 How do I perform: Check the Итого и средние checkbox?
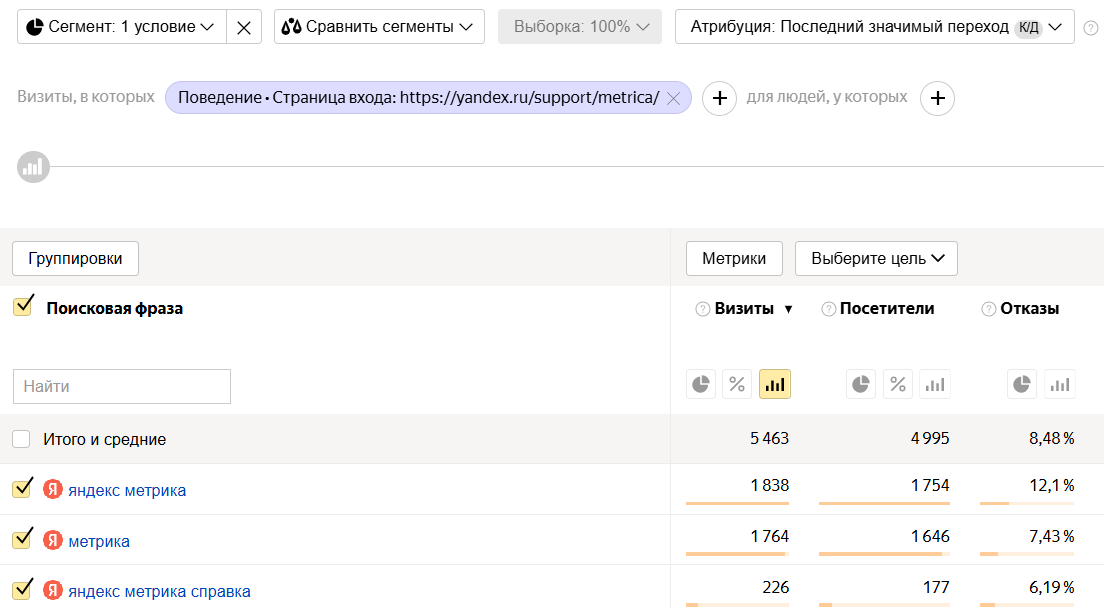pyautogui.click(x=21, y=439)
